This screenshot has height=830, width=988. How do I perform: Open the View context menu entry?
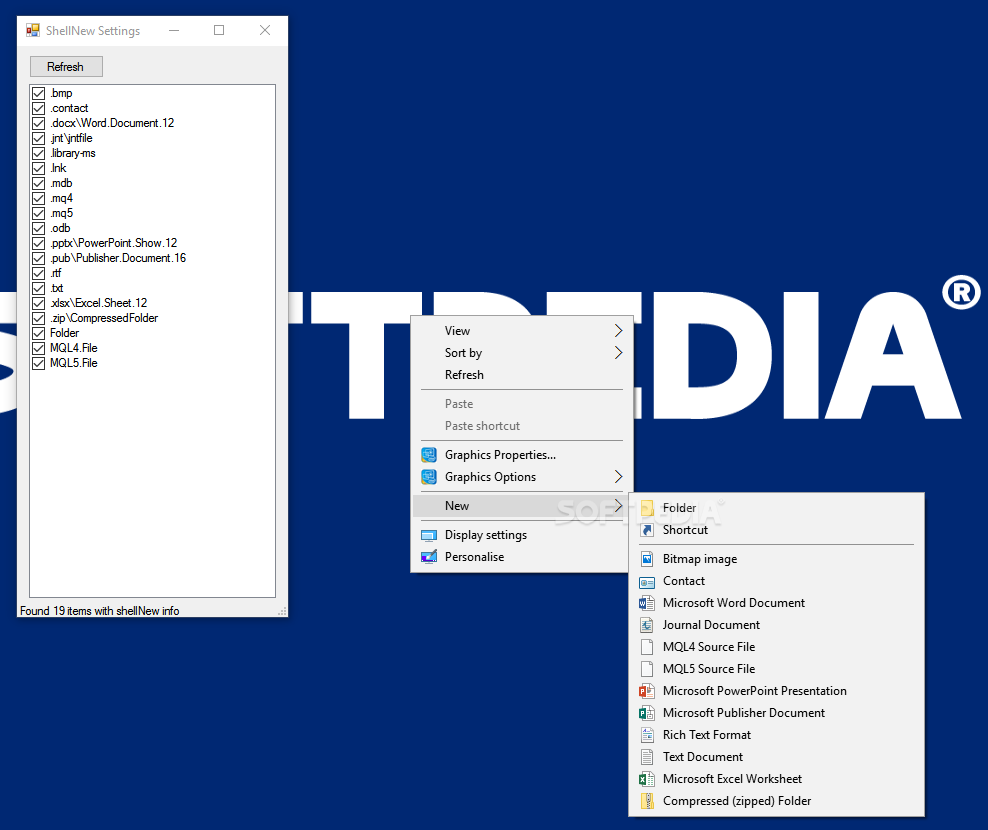coord(522,331)
